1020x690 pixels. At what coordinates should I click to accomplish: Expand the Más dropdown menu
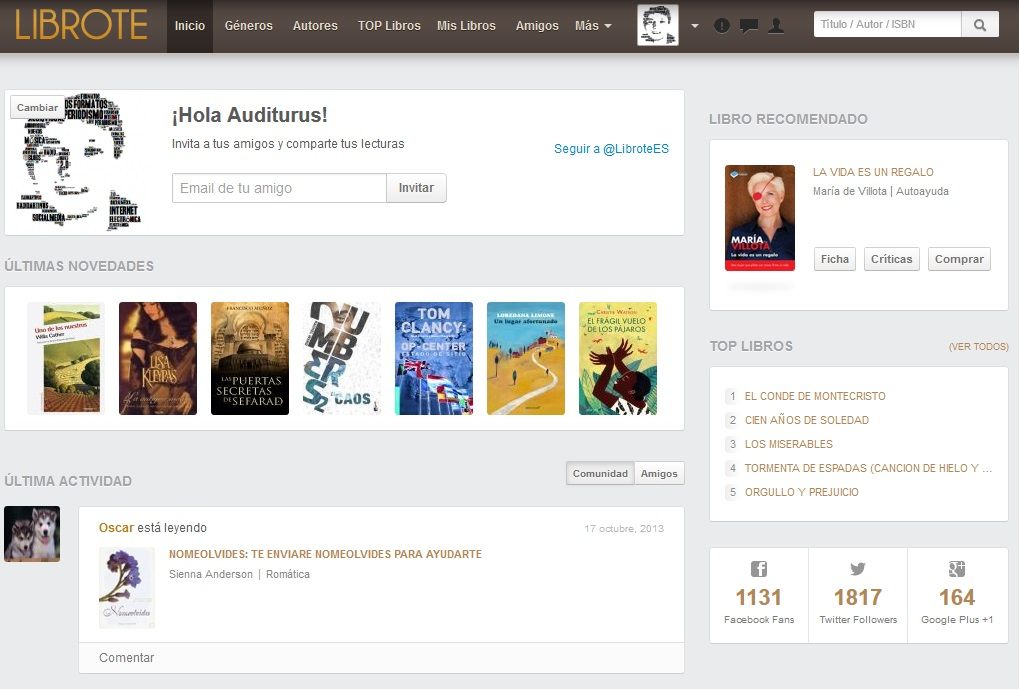[x=593, y=26]
